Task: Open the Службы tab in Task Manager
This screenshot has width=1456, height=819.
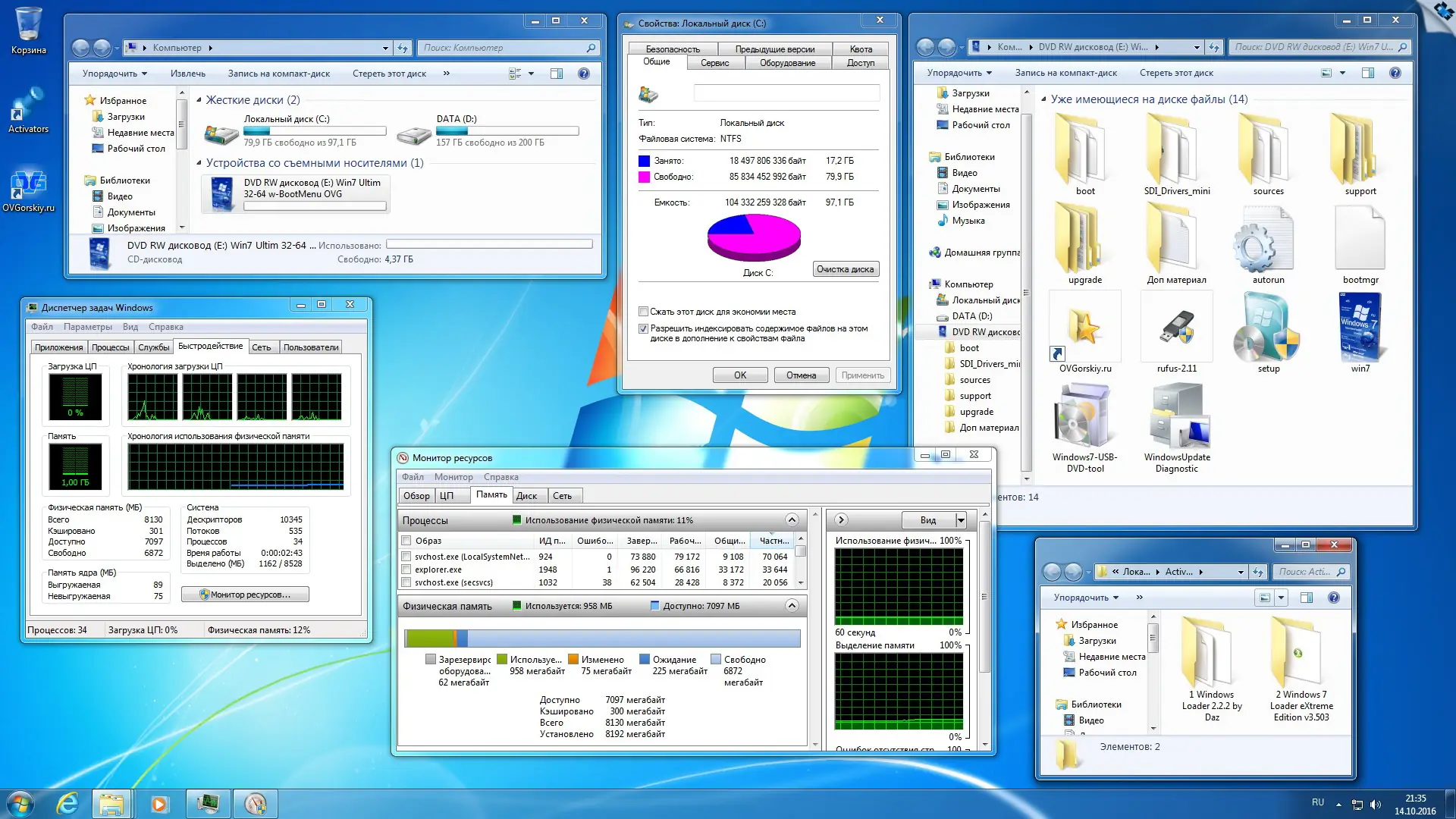Action: (154, 347)
